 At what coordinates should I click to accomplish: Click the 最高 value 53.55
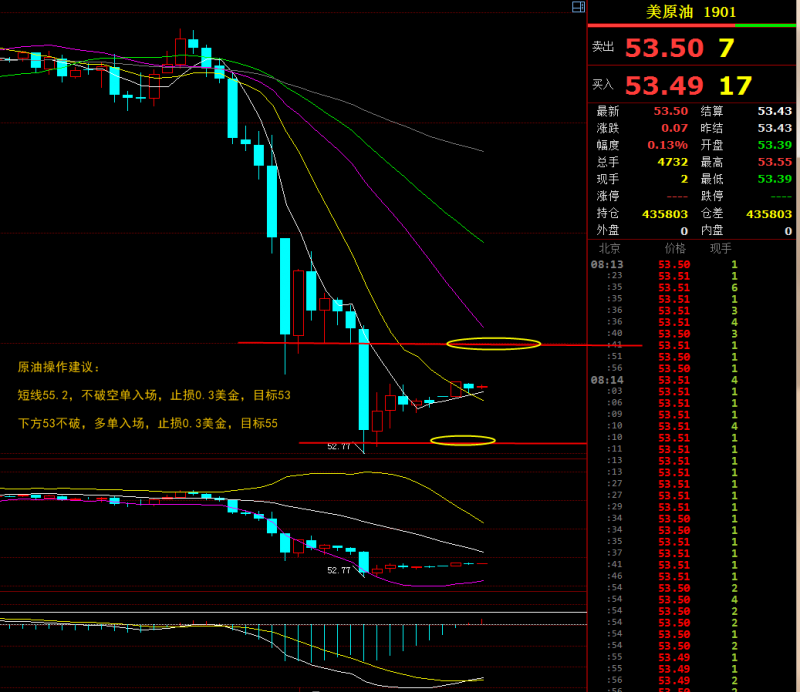coord(774,161)
